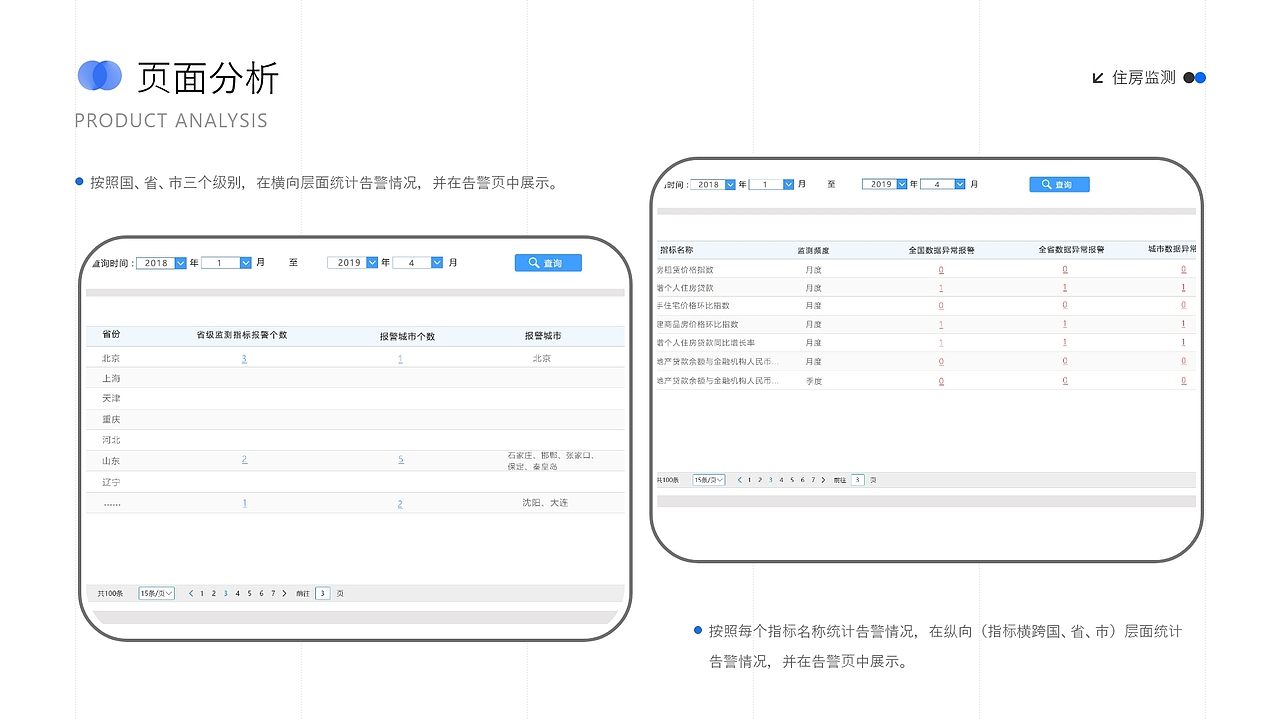Image resolution: width=1280 pixels, height=720 pixels.
Task: Click the 监测频度 column header
Action: coord(813,250)
